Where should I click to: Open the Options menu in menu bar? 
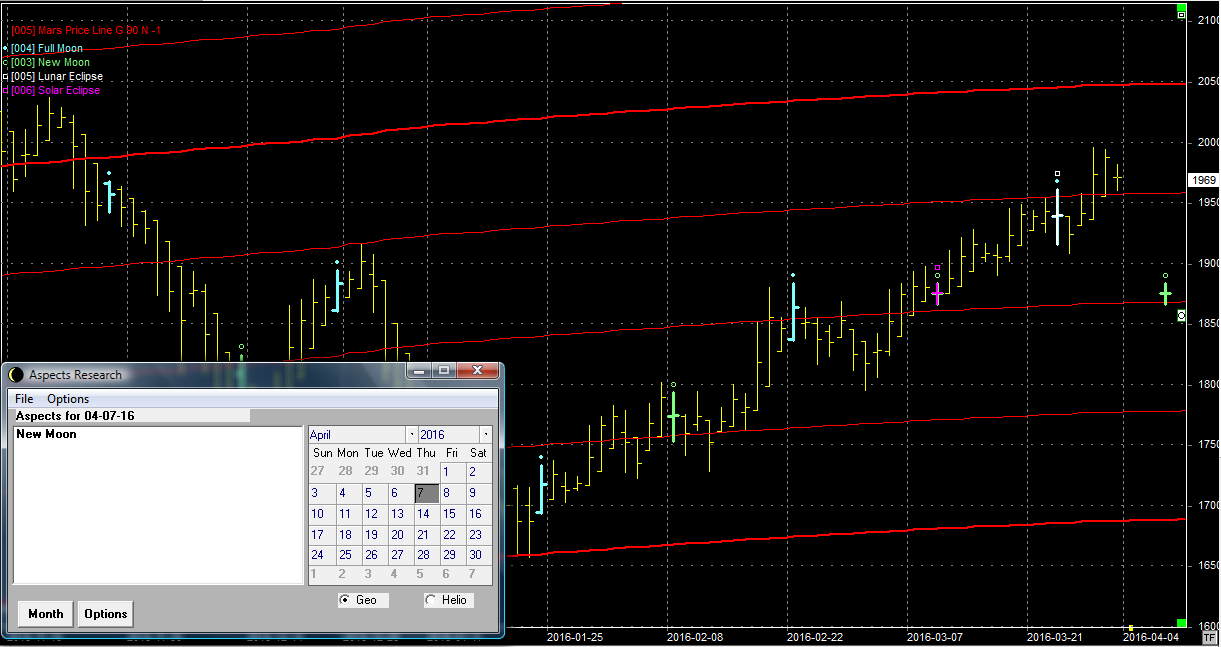pyautogui.click(x=68, y=399)
